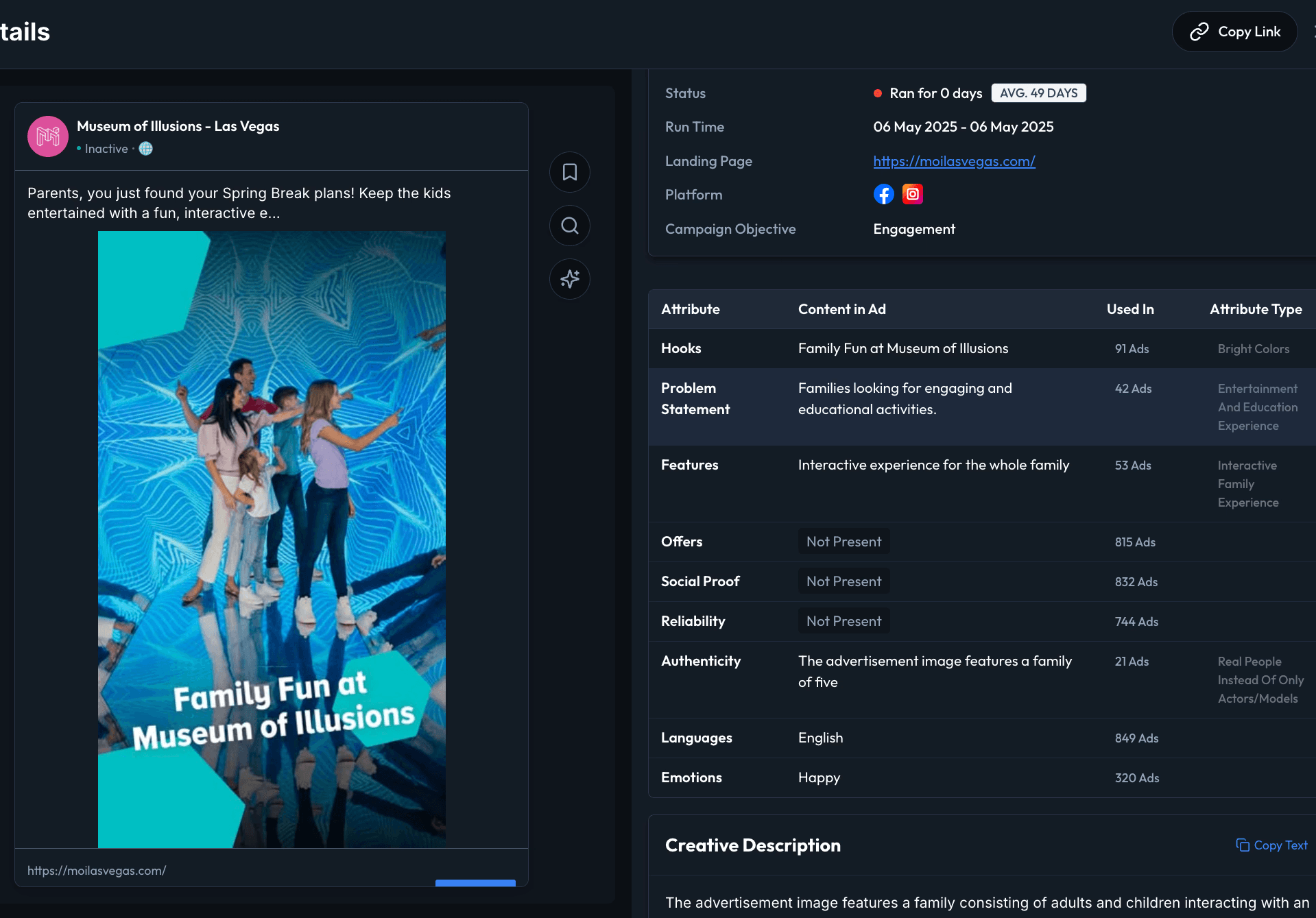This screenshot has height=918, width=1316.
Task: Click the Copy Link button
Action: 1234,32
